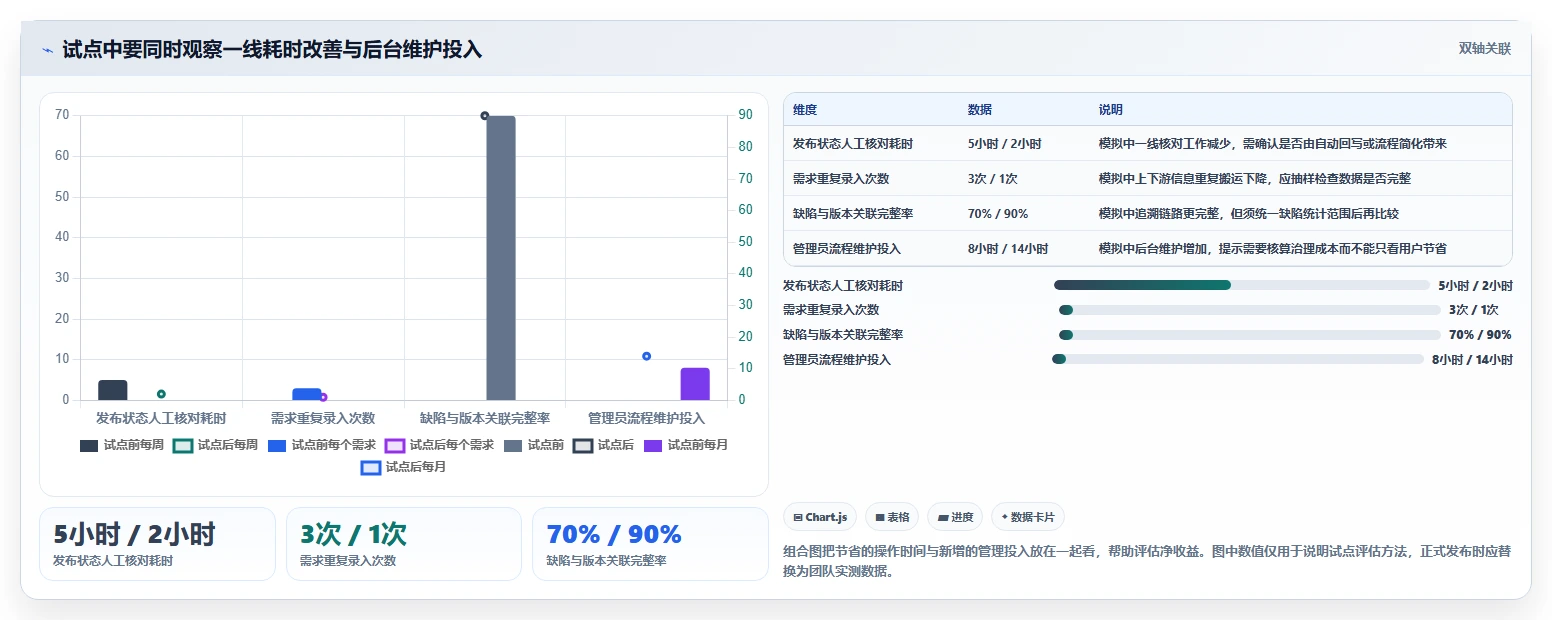Click the footer paragraph starting 组合图把节省的操作时间

[1147, 561]
